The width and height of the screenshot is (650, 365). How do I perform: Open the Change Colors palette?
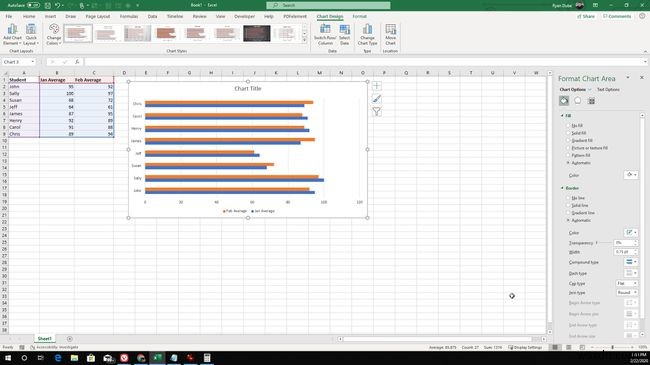click(x=53, y=34)
